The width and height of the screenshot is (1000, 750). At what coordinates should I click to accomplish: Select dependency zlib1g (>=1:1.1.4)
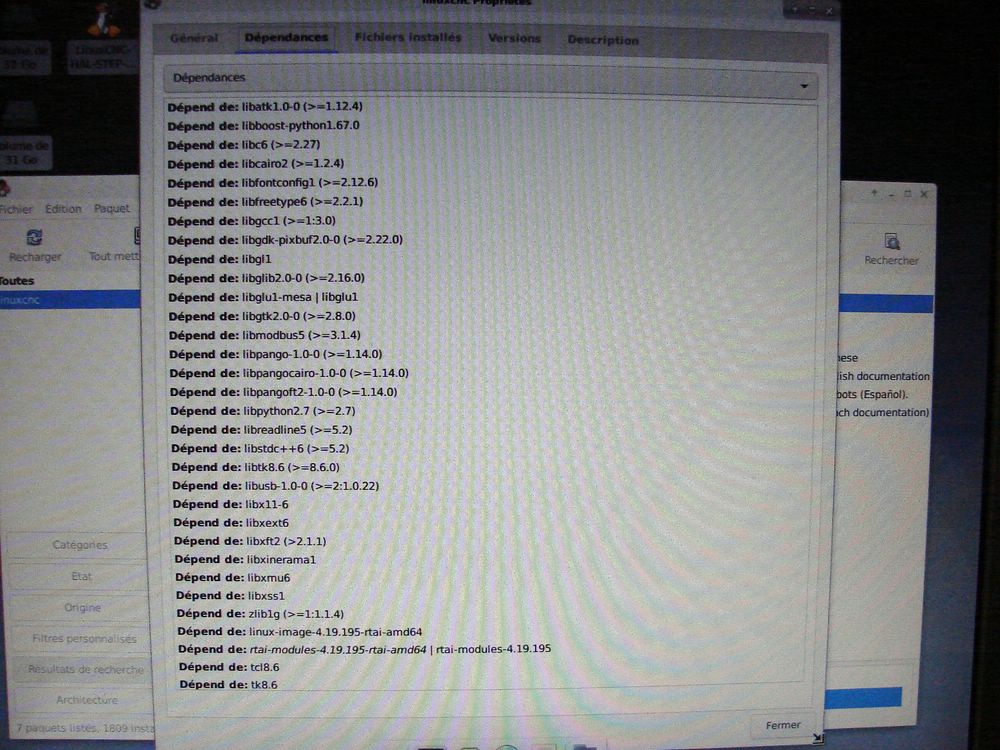pos(260,614)
